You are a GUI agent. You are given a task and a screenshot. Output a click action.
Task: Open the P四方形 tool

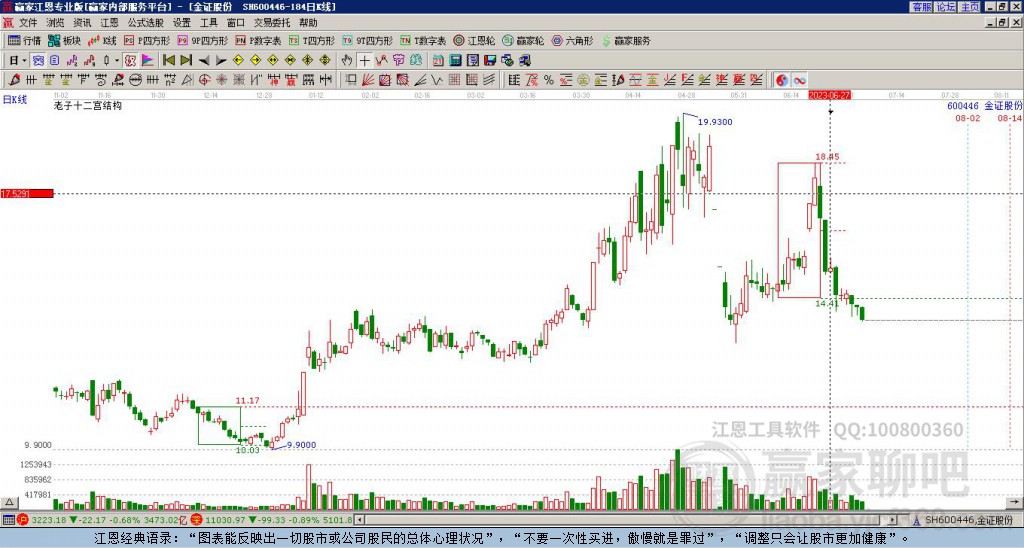coord(147,40)
